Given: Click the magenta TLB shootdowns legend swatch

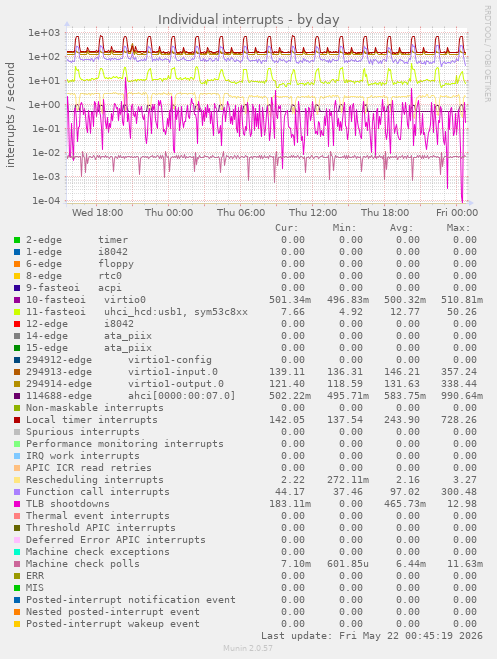Looking at the screenshot, I should point(17,504).
